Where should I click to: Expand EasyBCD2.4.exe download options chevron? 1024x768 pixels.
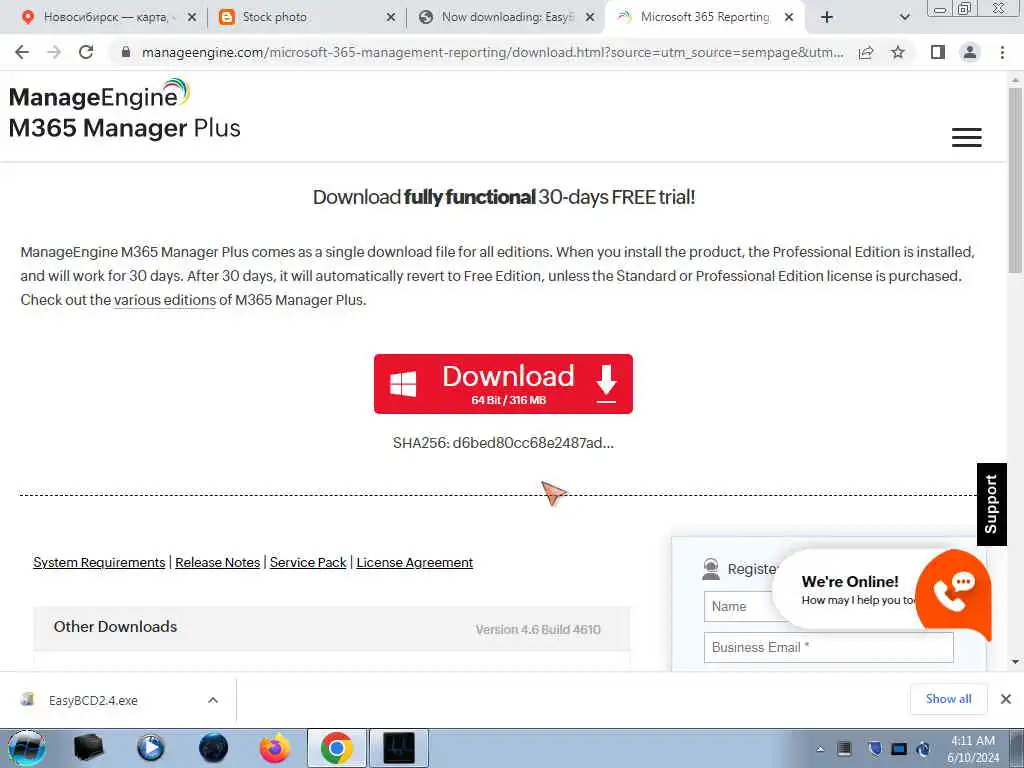coord(213,700)
